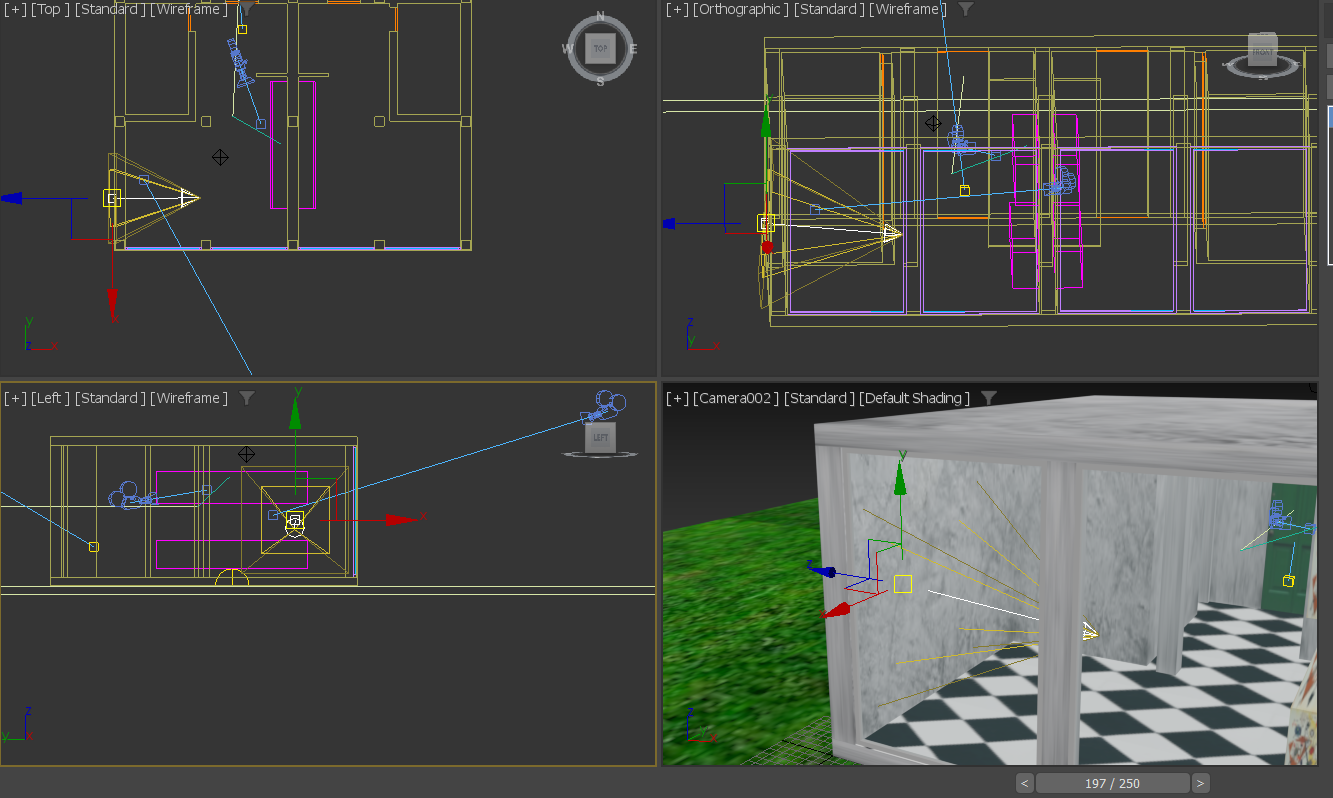Open the [+] menu of the Top viewport
Screen dimensions: 1333x798
15,9
